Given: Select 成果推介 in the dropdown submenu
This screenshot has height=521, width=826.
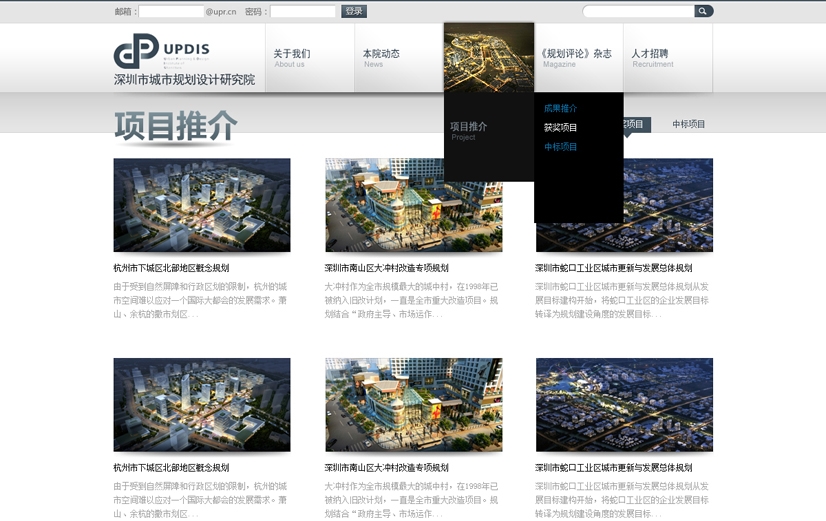Looking at the screenshot, I should (560, 108).
